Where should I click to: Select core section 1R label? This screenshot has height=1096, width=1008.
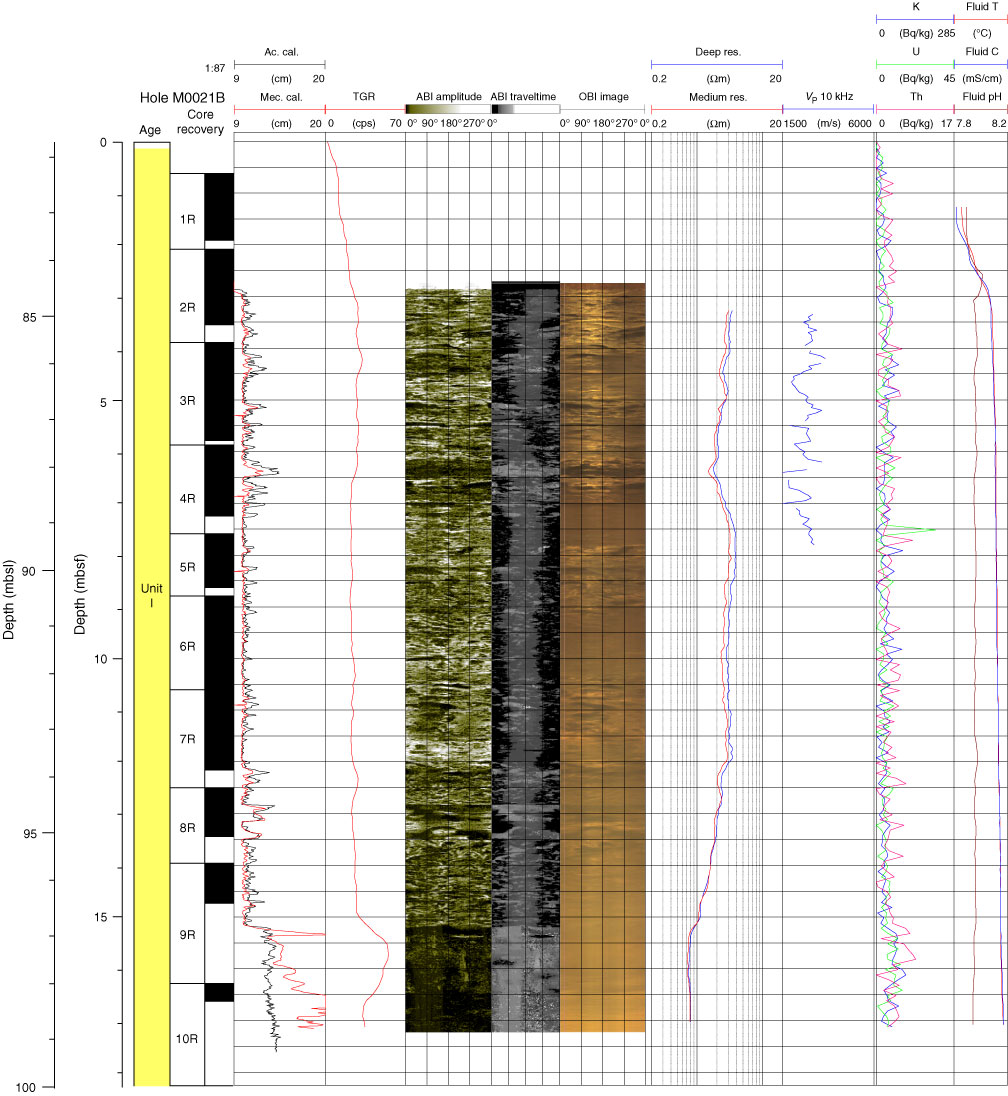[187, 219]
